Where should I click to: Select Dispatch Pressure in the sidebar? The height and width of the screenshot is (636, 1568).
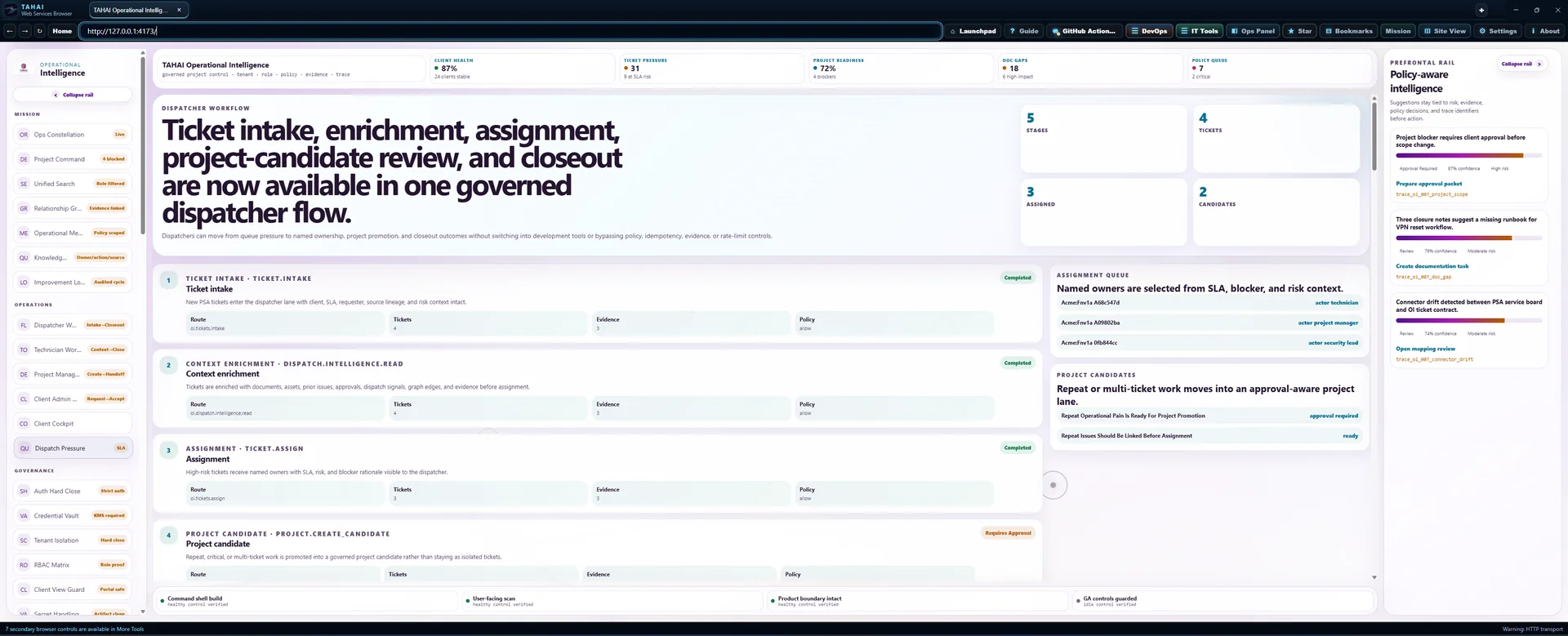point(73,447)
